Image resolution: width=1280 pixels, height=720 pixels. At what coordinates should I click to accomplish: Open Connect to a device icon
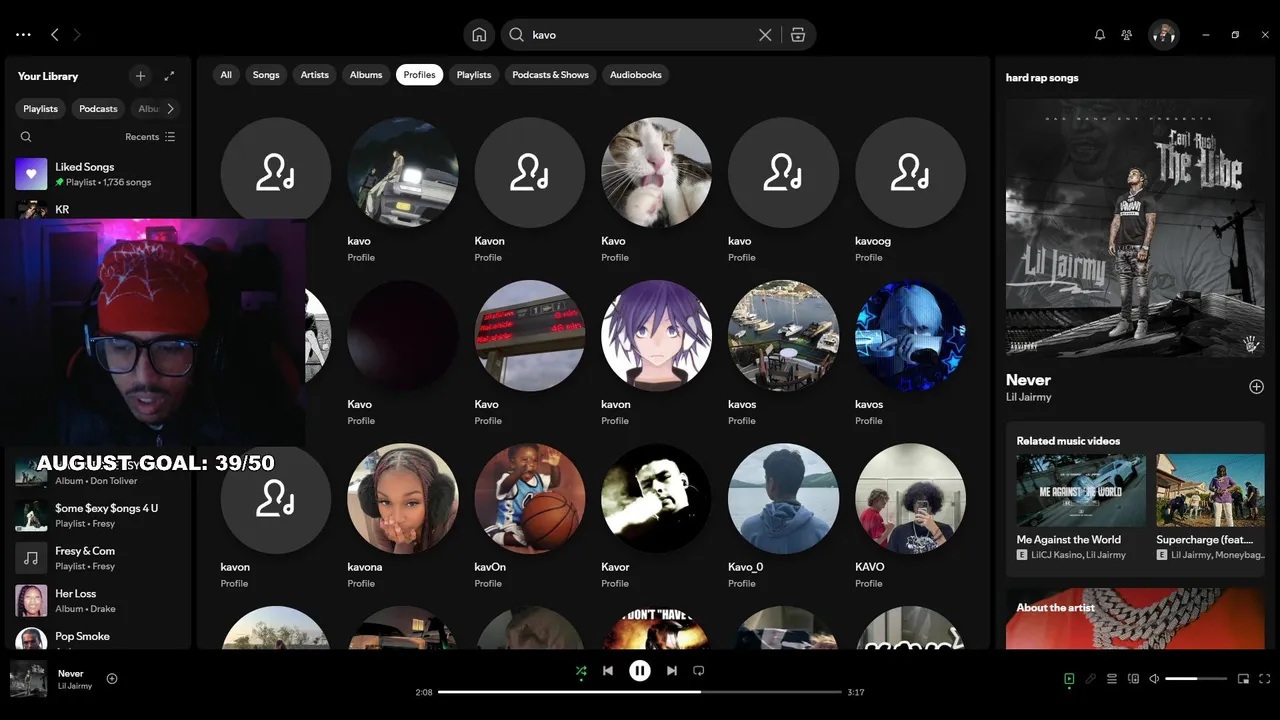1133,679
